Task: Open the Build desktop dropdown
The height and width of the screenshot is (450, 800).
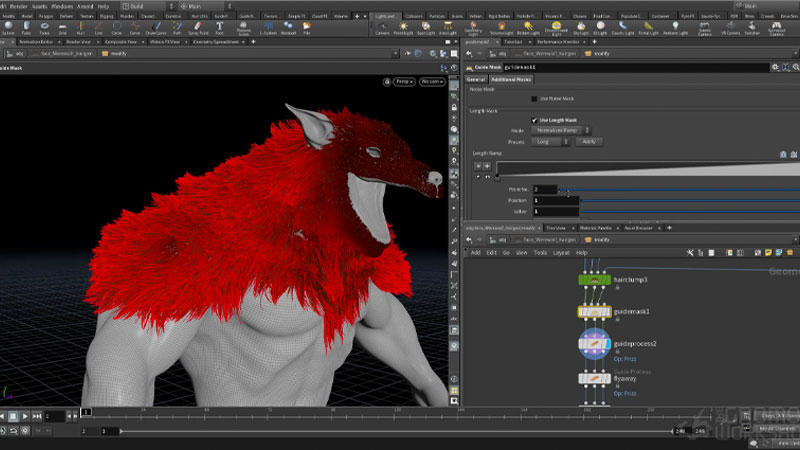Action: [x=147, y=6]
